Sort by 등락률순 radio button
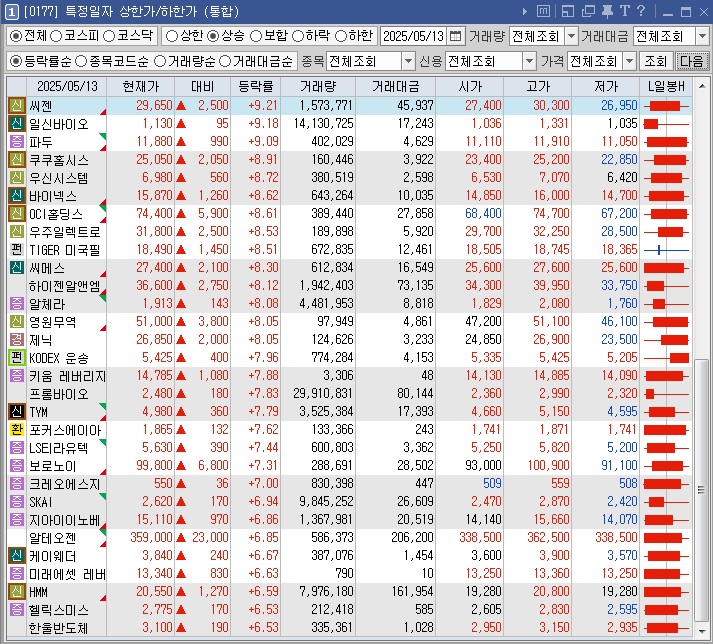Screen dimensions: 713x644 16,61
